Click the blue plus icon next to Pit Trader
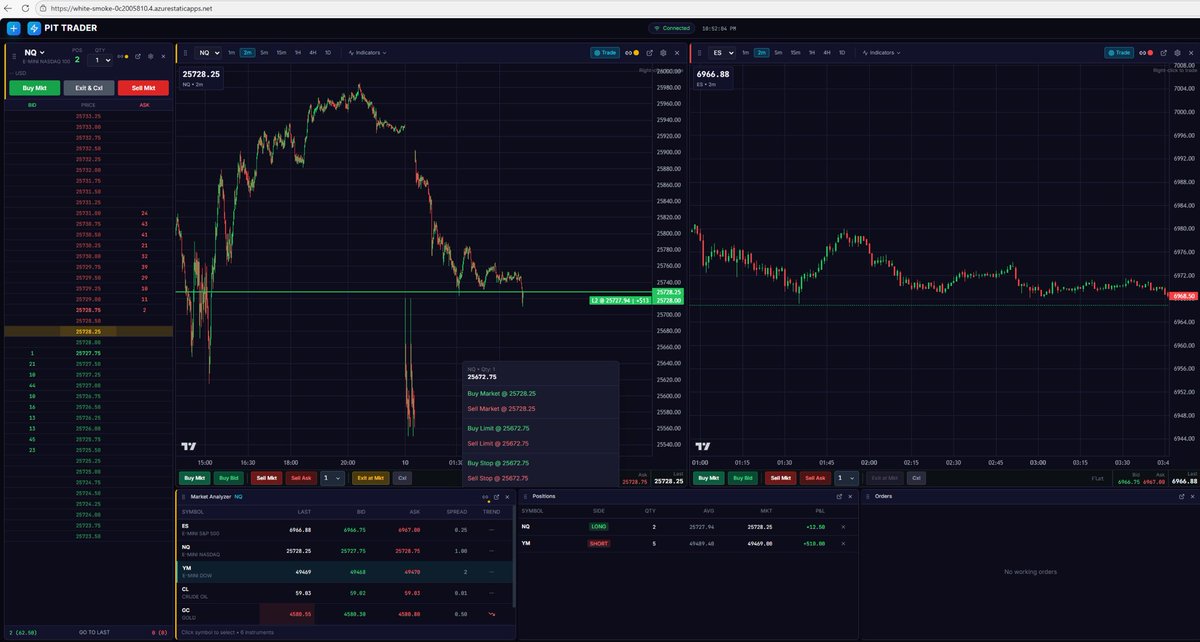 click(x=13, y=28)
